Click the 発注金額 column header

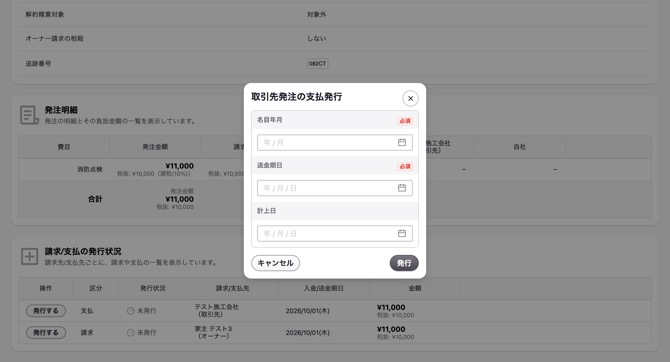[x=155, y=147]
